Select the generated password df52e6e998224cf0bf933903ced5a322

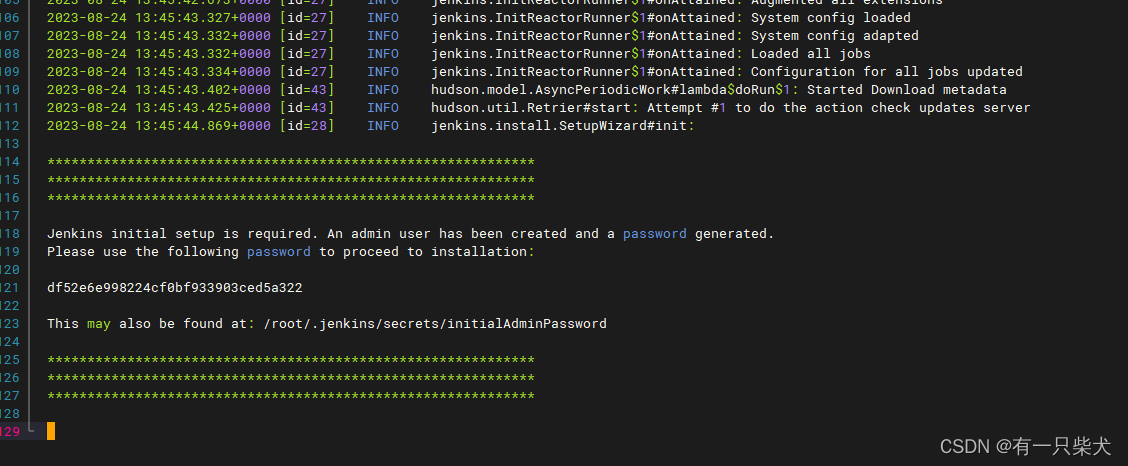pyautogui.click(x=175, y=288)
